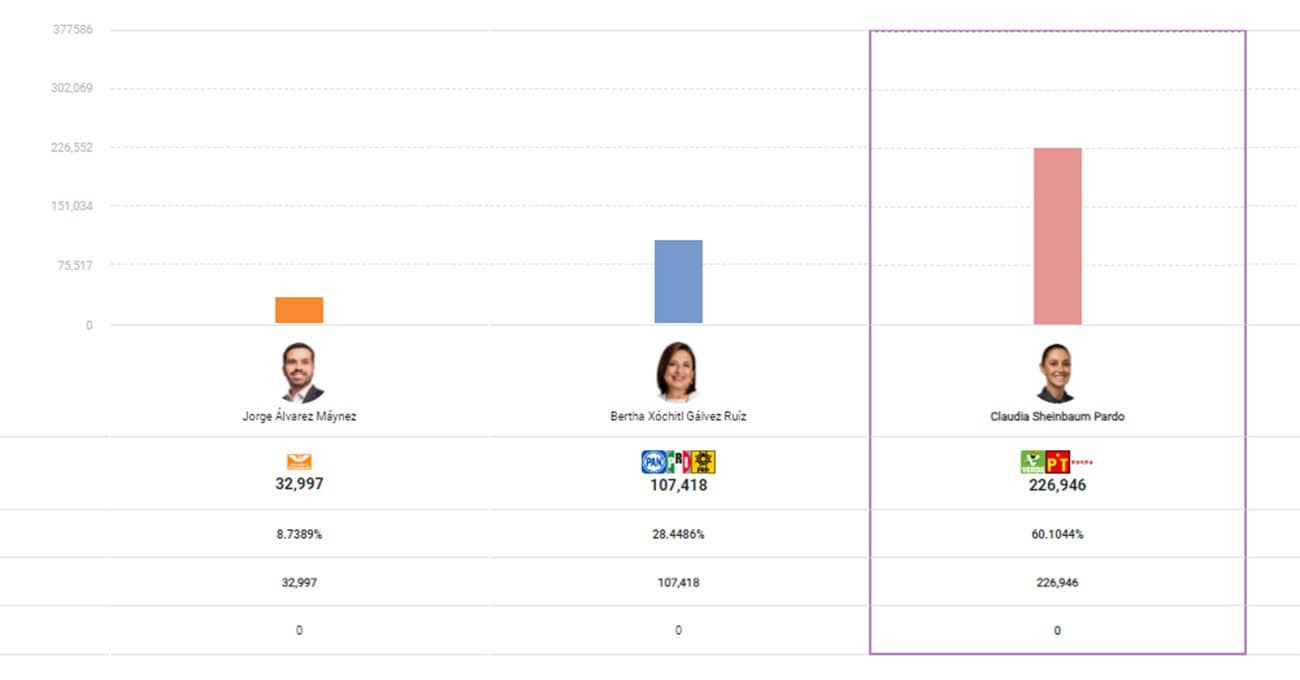The image size is (1300, 680).
Task: Select Claudia Sheinbaum Pardo's portrait photo
Action: point(1057,373)
